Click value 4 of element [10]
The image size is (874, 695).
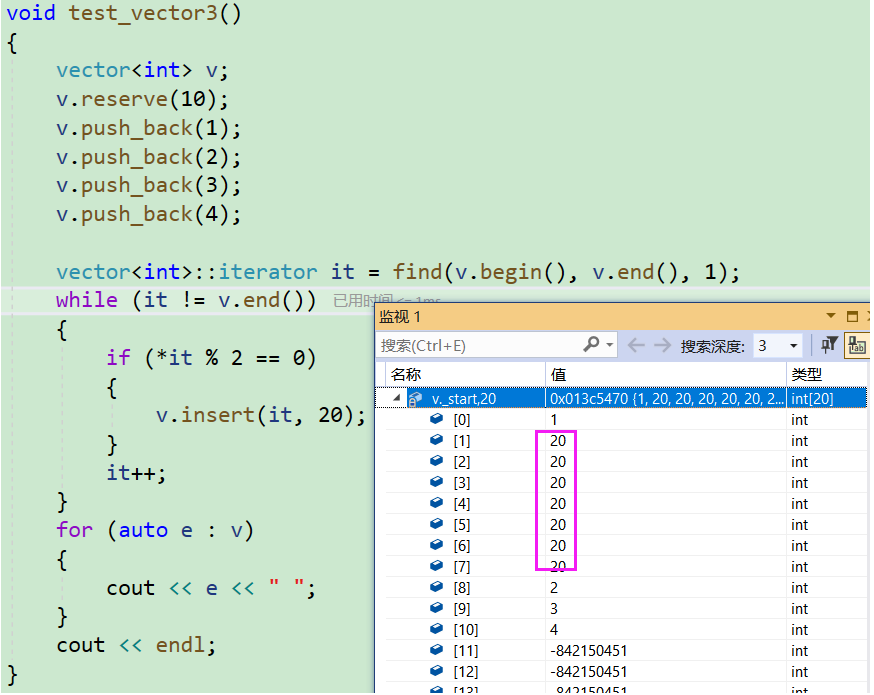tap(554, 630)
